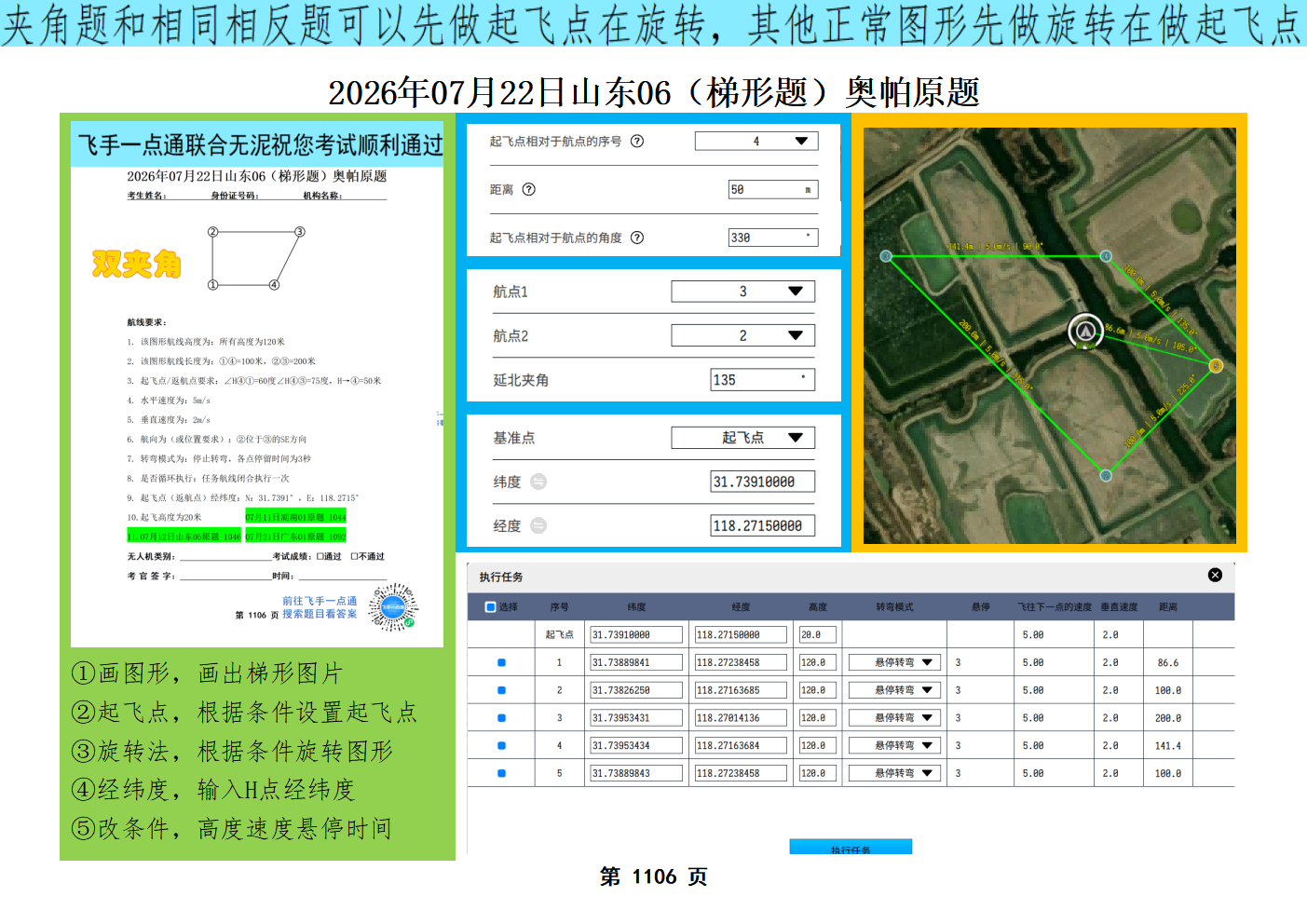Click 转弯模式 column header
The image size is (1307, 924).
point(894,606)
